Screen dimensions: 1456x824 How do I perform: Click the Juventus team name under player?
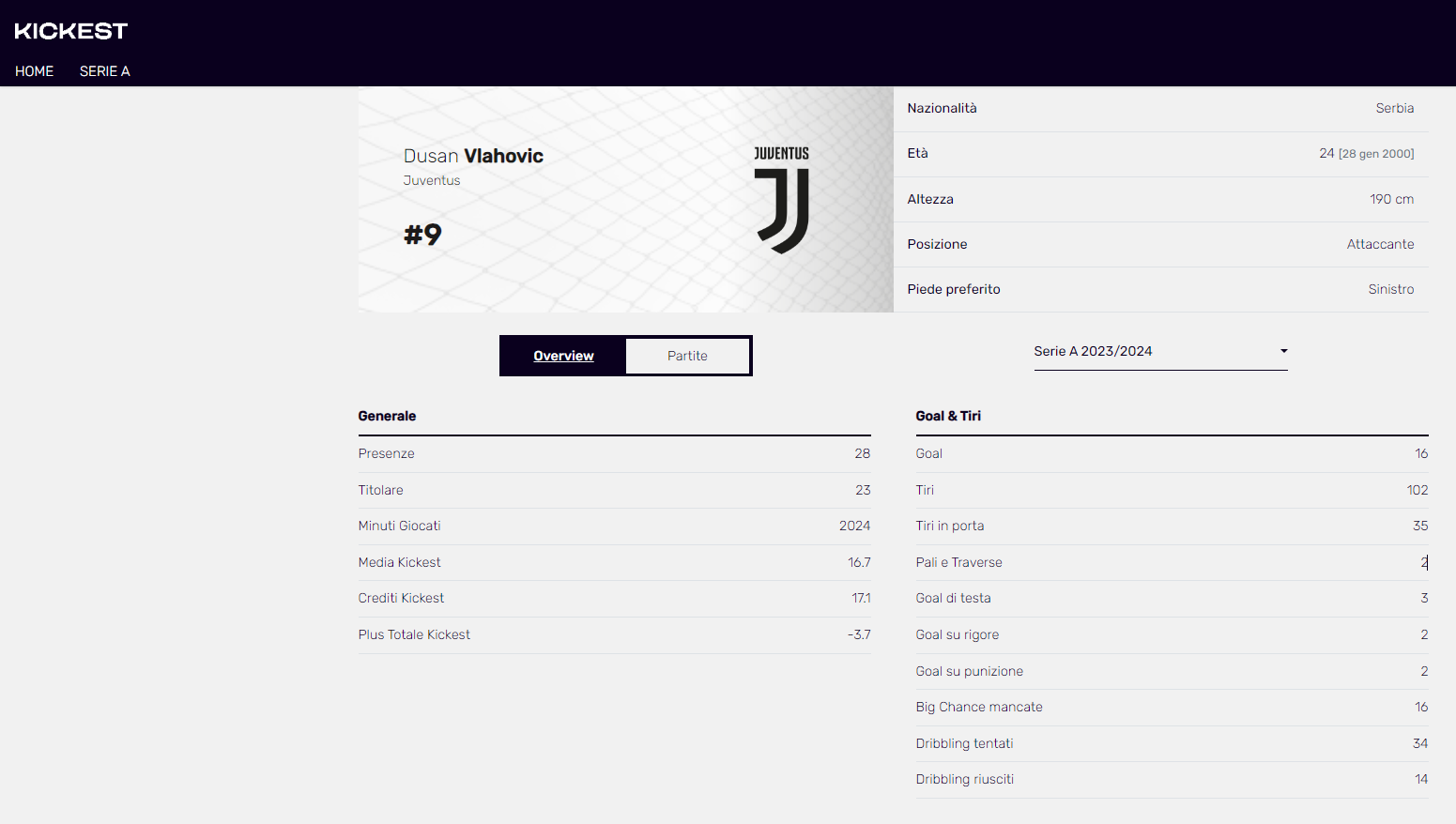pos(432,180)
